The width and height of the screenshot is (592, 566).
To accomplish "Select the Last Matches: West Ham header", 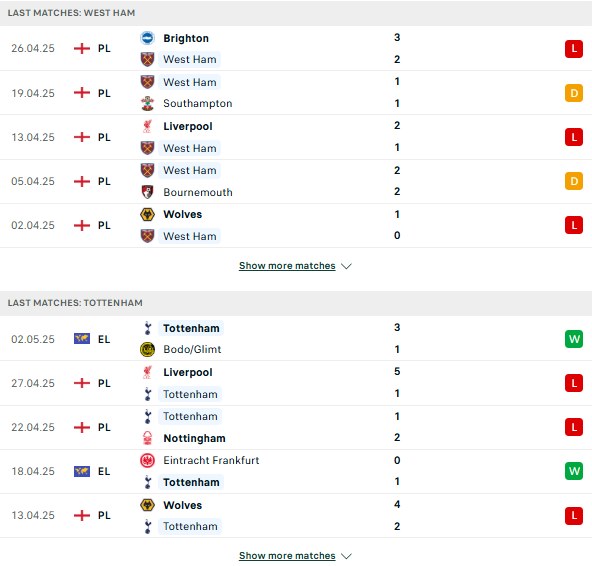I will coord(296,13).
